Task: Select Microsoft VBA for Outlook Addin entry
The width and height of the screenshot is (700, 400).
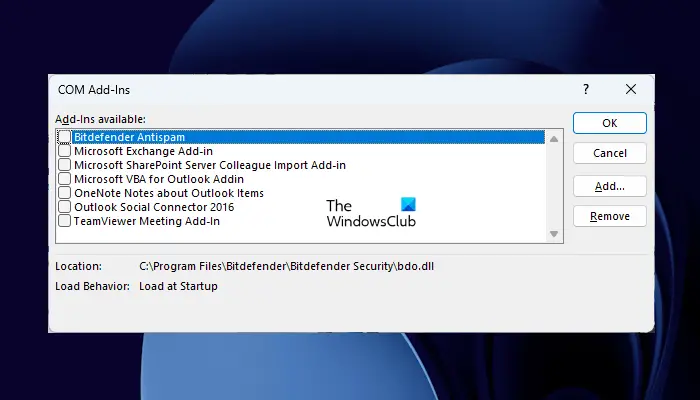Action: [x=159, y=179]
